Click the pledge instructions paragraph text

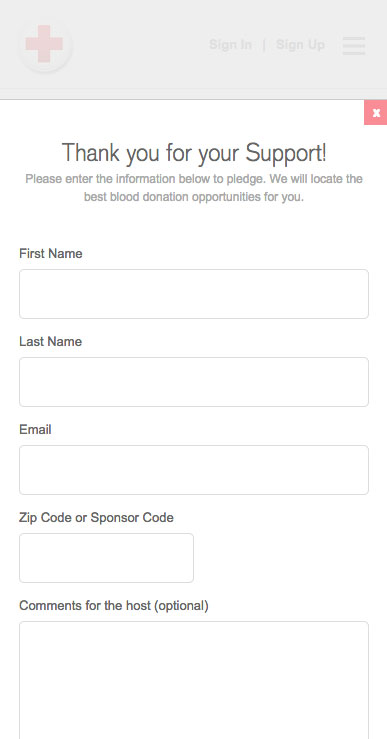coord(194,188)
